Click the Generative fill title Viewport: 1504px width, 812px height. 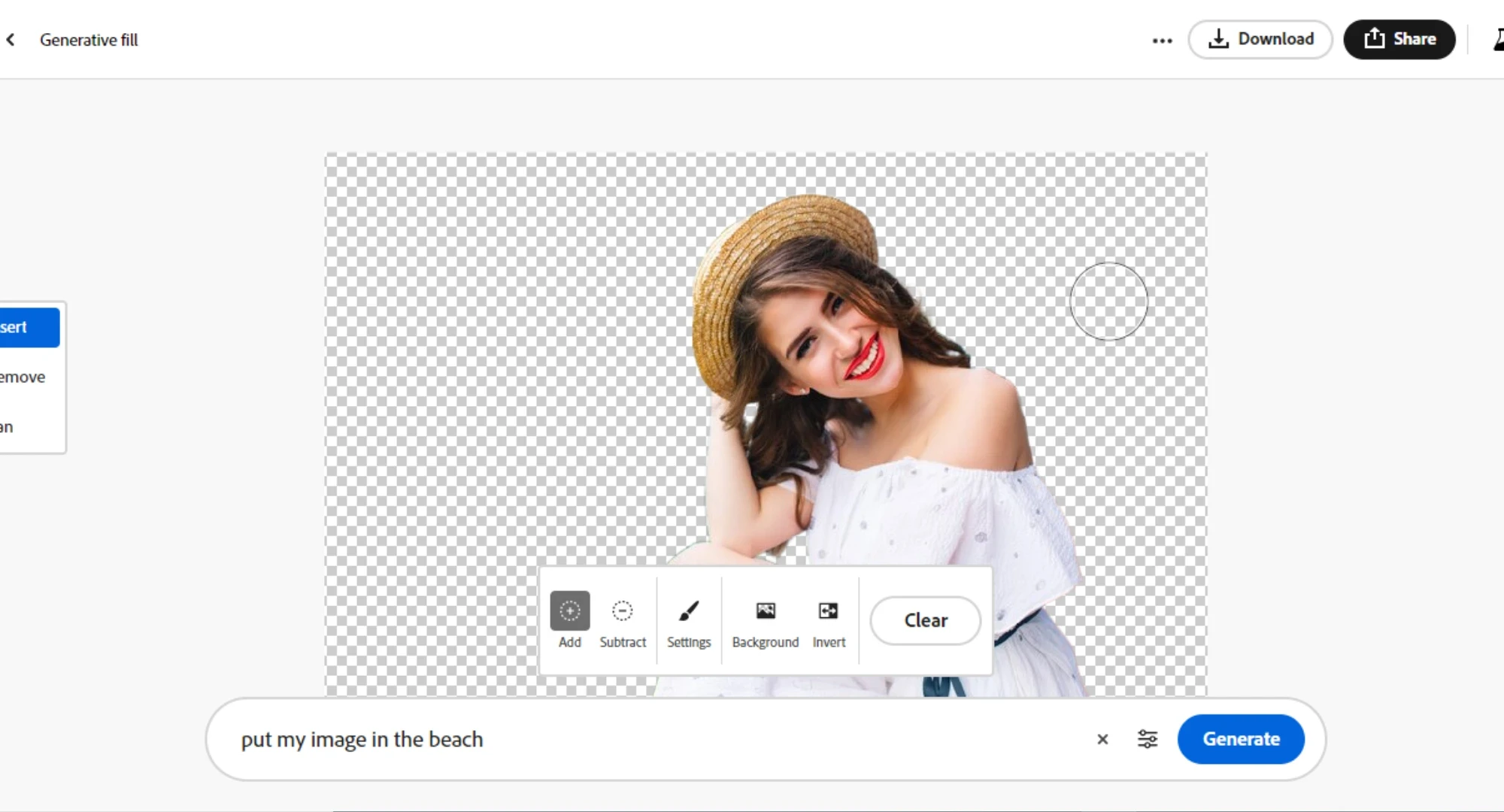tap(89, 40)
